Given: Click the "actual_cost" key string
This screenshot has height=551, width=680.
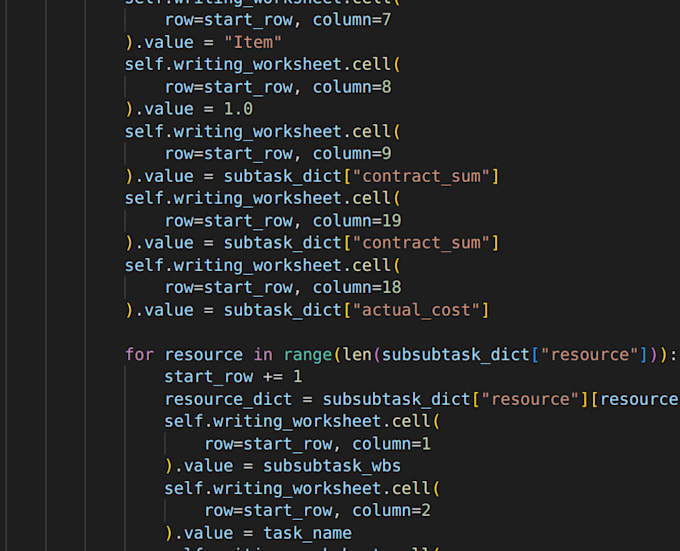Looking at the screenshot, I should [x=416, y=310].
